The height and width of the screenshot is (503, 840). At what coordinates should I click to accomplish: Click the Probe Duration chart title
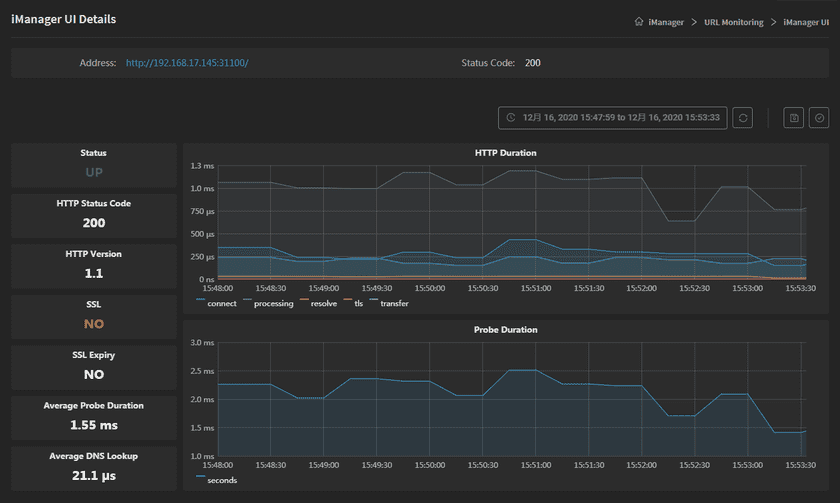505,329
